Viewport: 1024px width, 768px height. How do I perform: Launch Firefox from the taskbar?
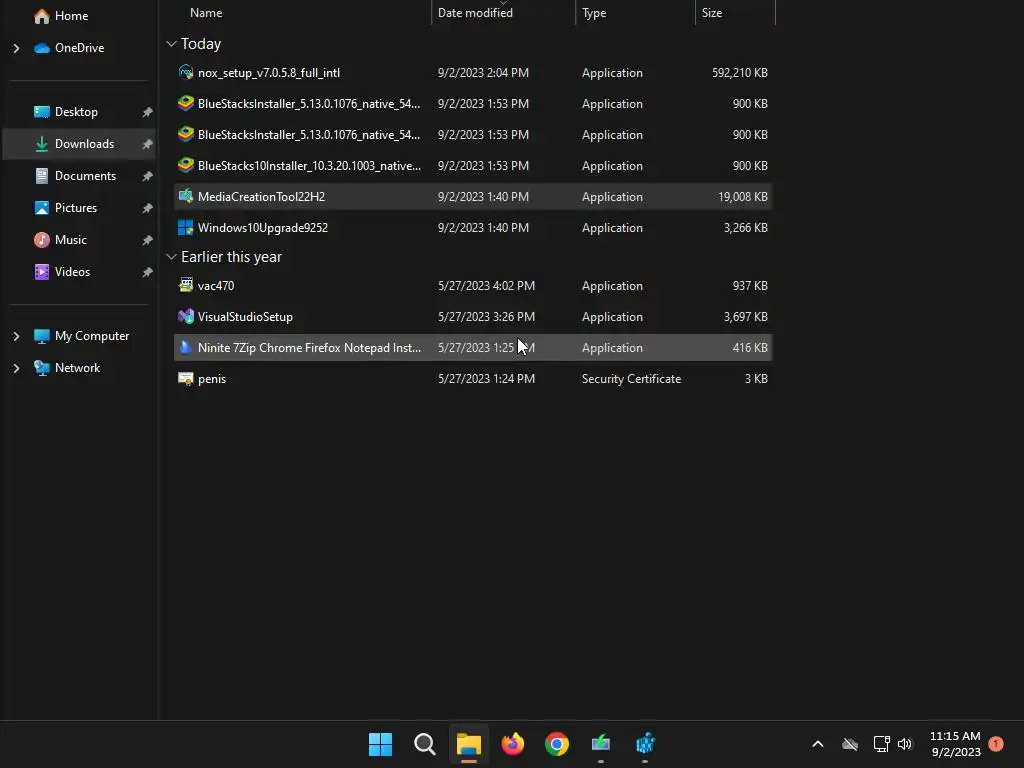pyautogui.click(x=513, y=744)
